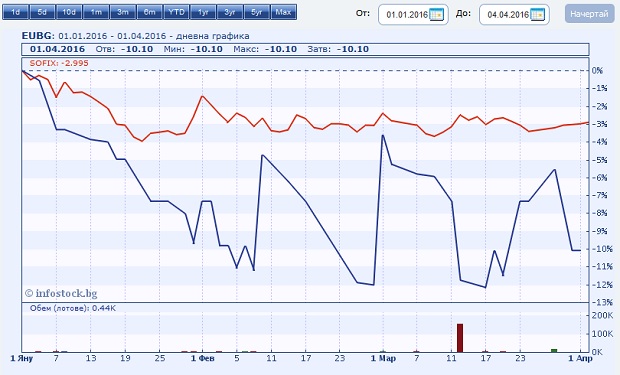Show the 3yr chart range
The height and width of the screenshot is (375, 620).
(230, 12)
